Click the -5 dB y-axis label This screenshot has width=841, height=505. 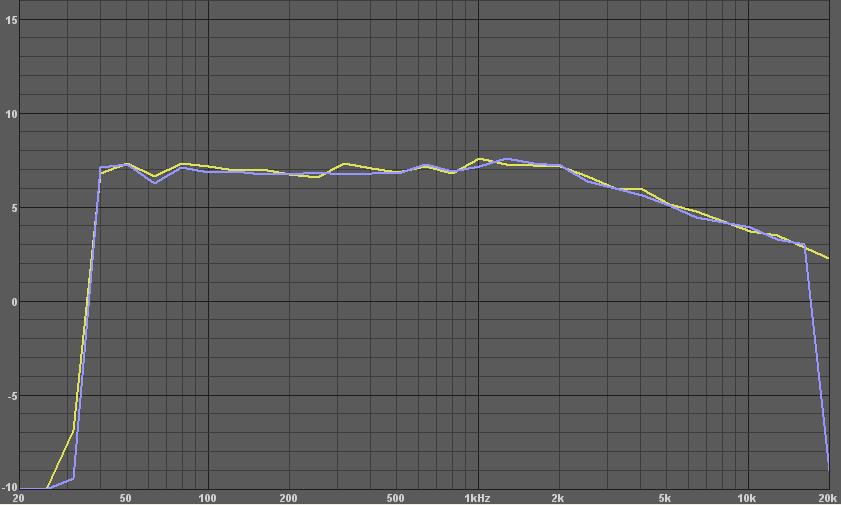point(13,396)
